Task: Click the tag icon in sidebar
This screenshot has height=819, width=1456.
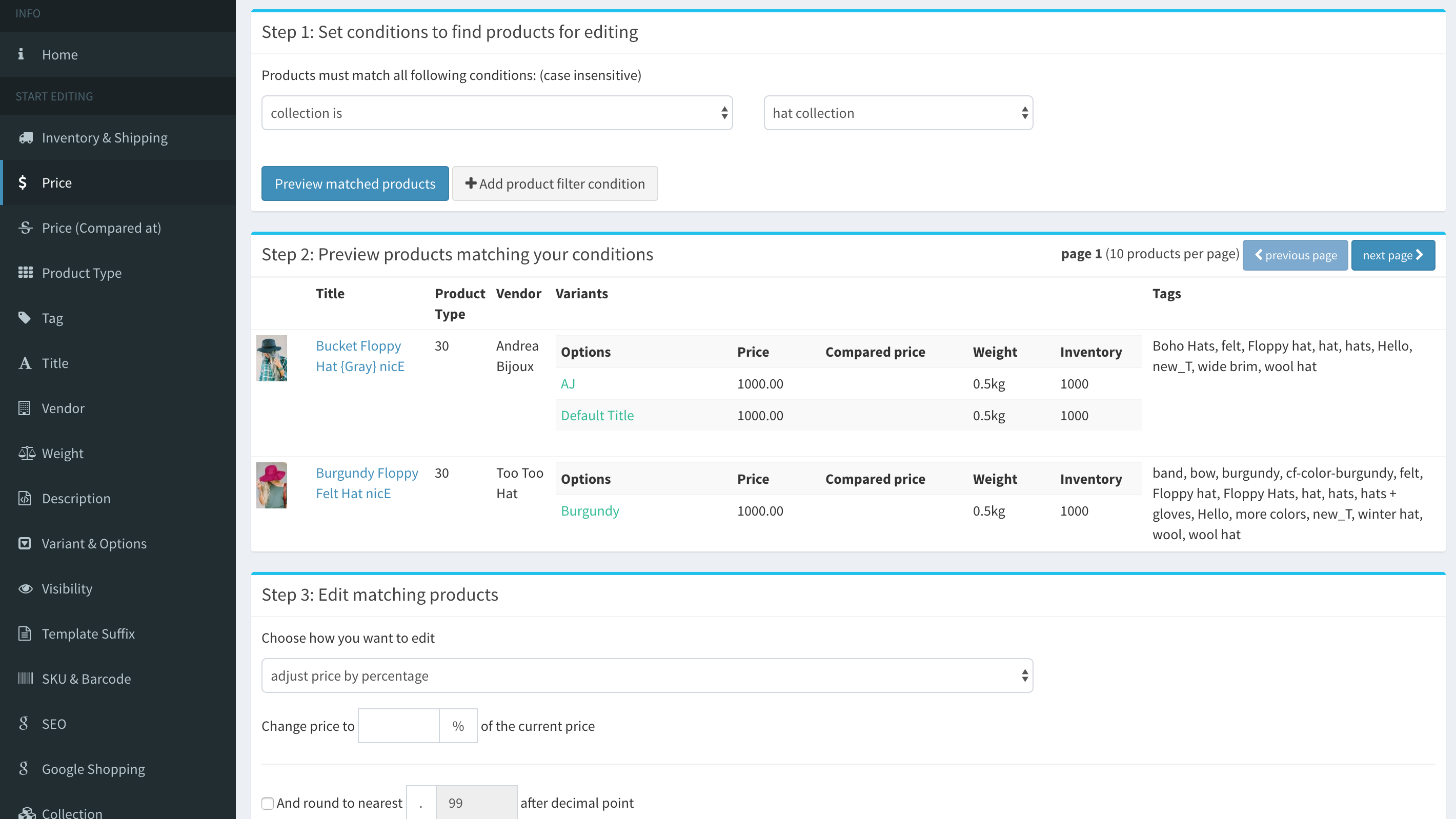Action: click(x=24, y=318)
